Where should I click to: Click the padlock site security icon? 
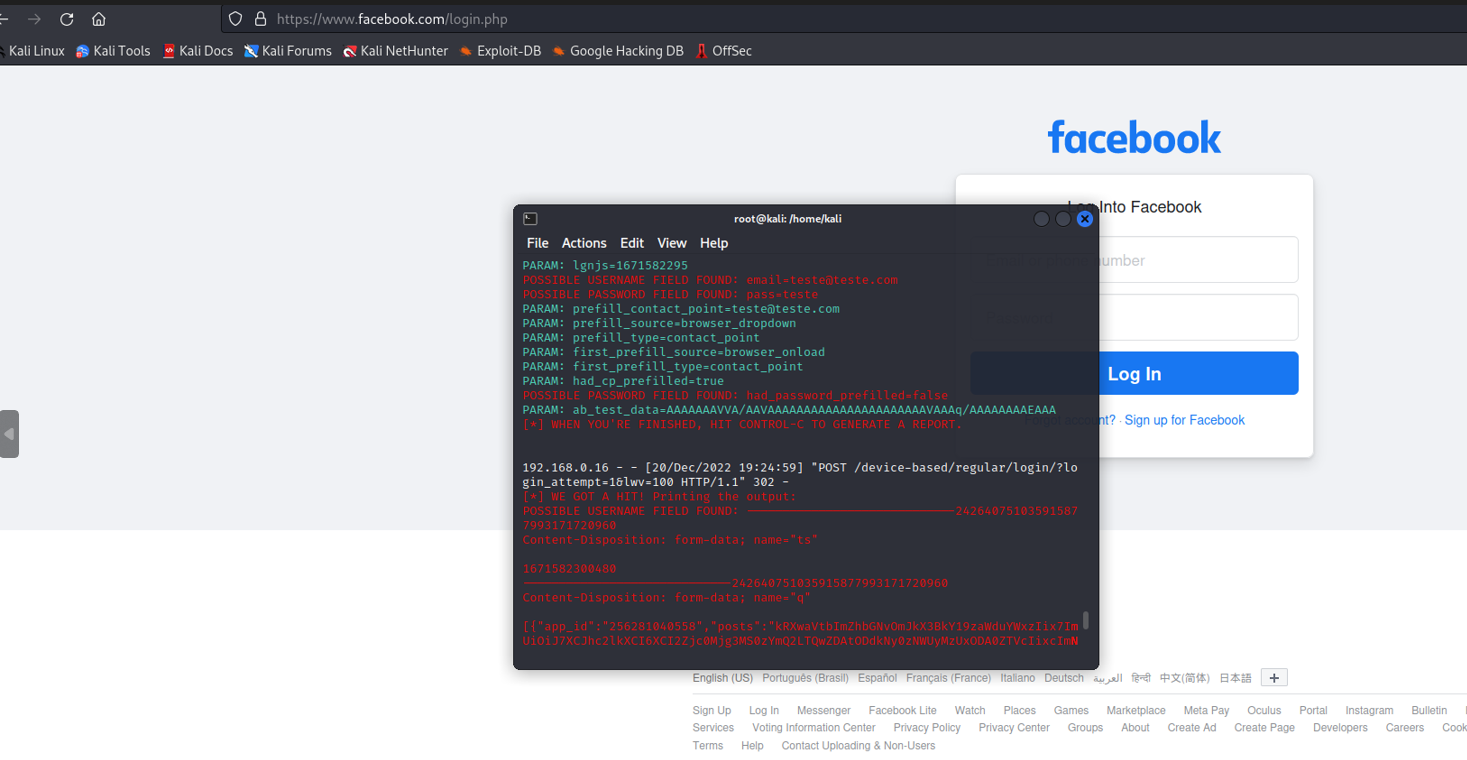coord(260,19)
